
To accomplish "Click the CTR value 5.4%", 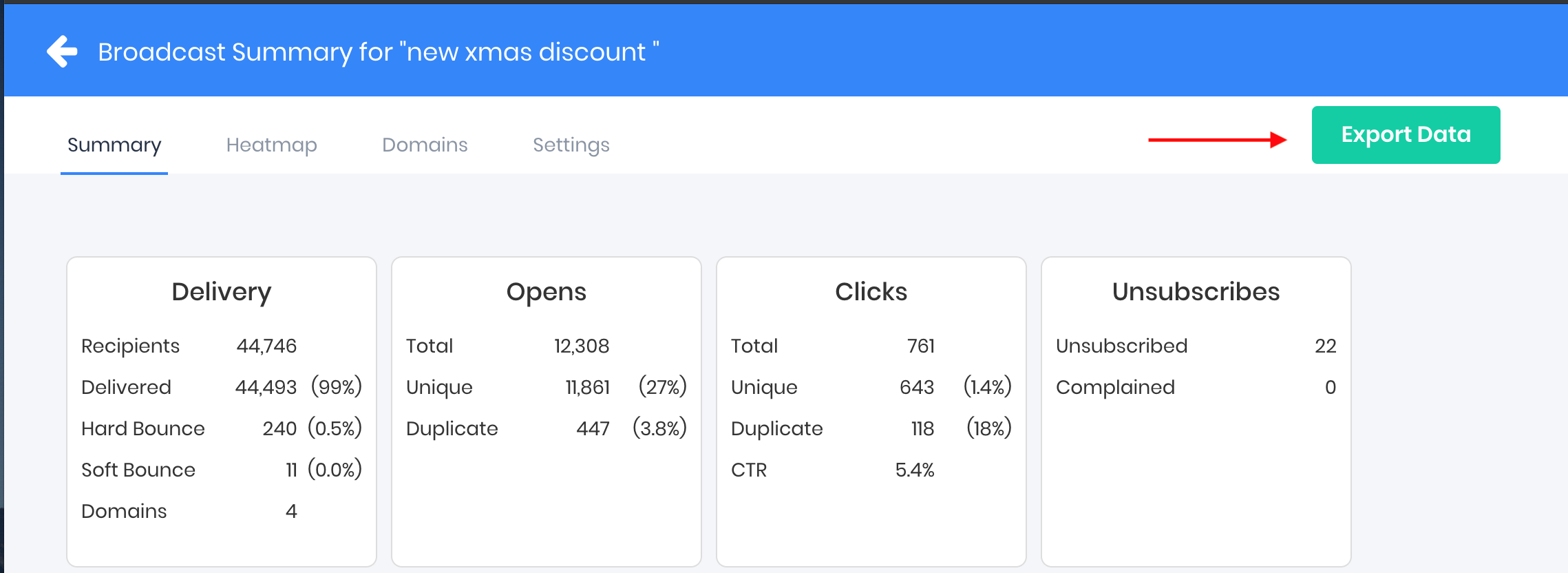I will (914, 470).
